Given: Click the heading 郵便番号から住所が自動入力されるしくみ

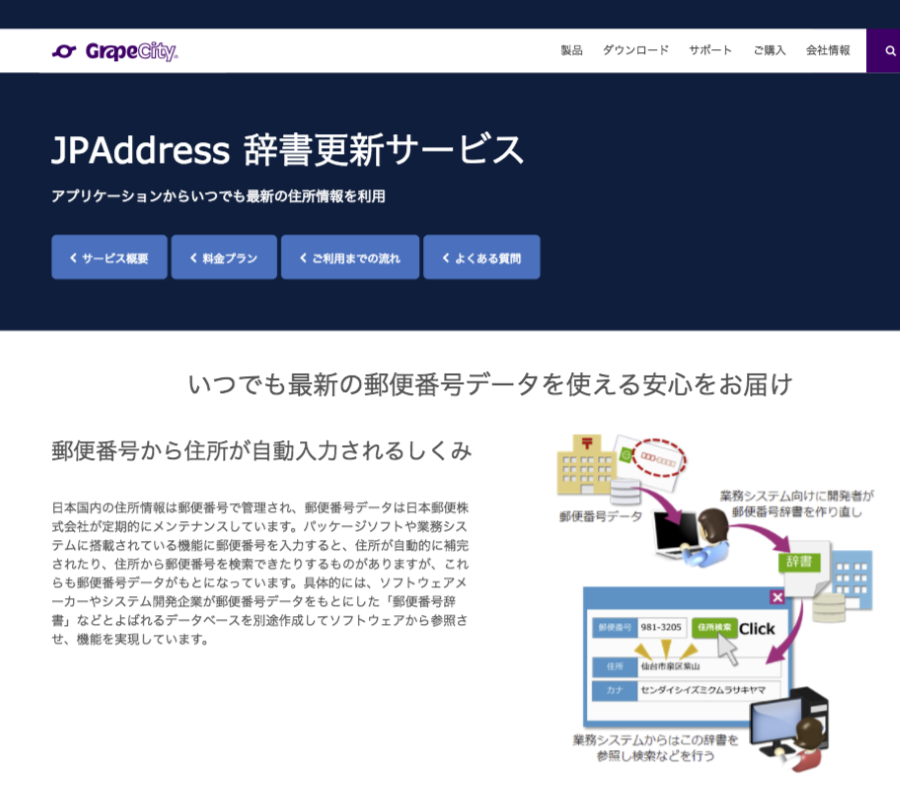Looking at the screenshot, I should click(x=262, y=451).
